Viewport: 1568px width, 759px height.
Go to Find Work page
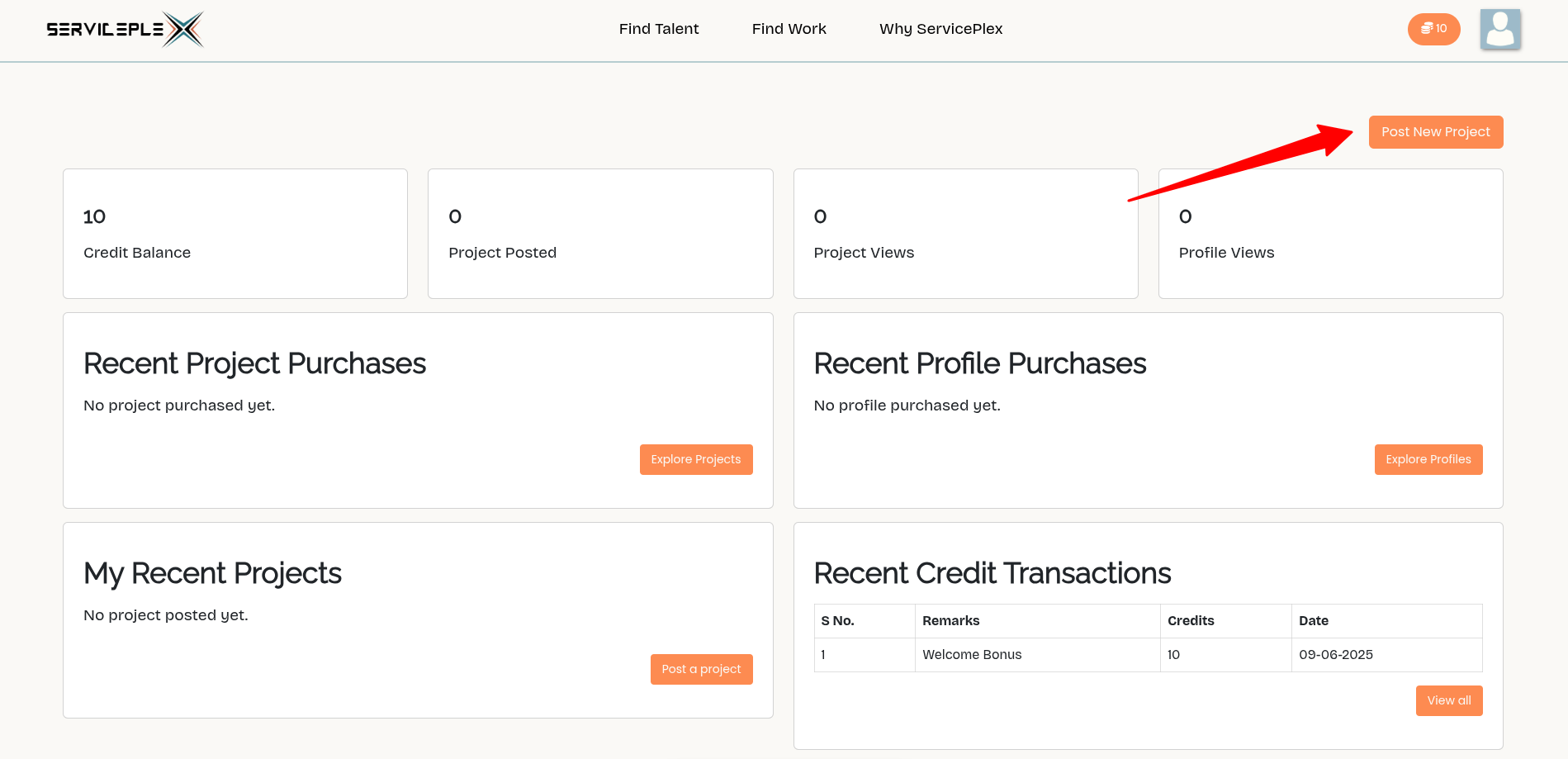pos(789,29)
